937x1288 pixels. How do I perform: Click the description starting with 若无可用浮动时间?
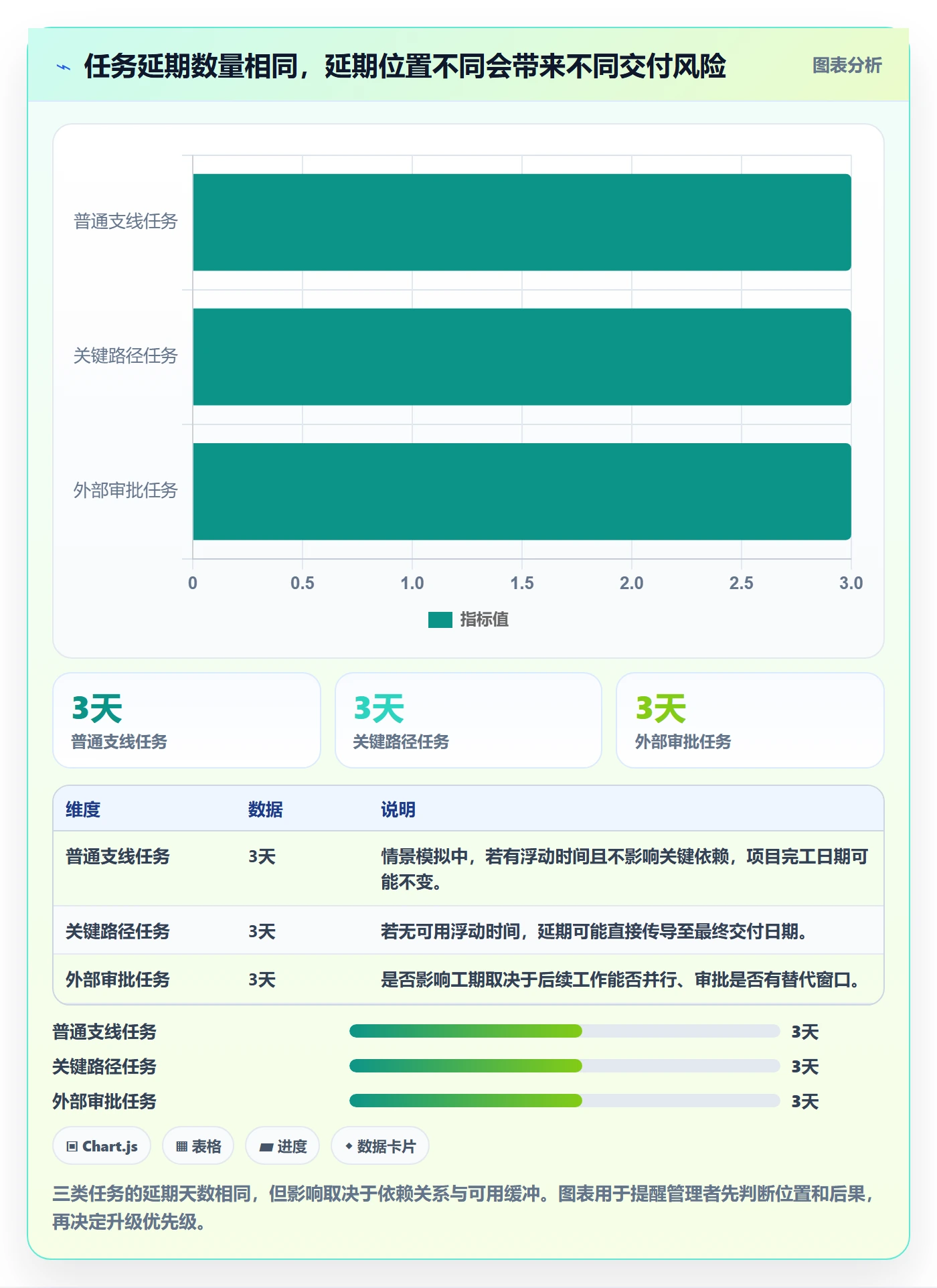[594, 932]
